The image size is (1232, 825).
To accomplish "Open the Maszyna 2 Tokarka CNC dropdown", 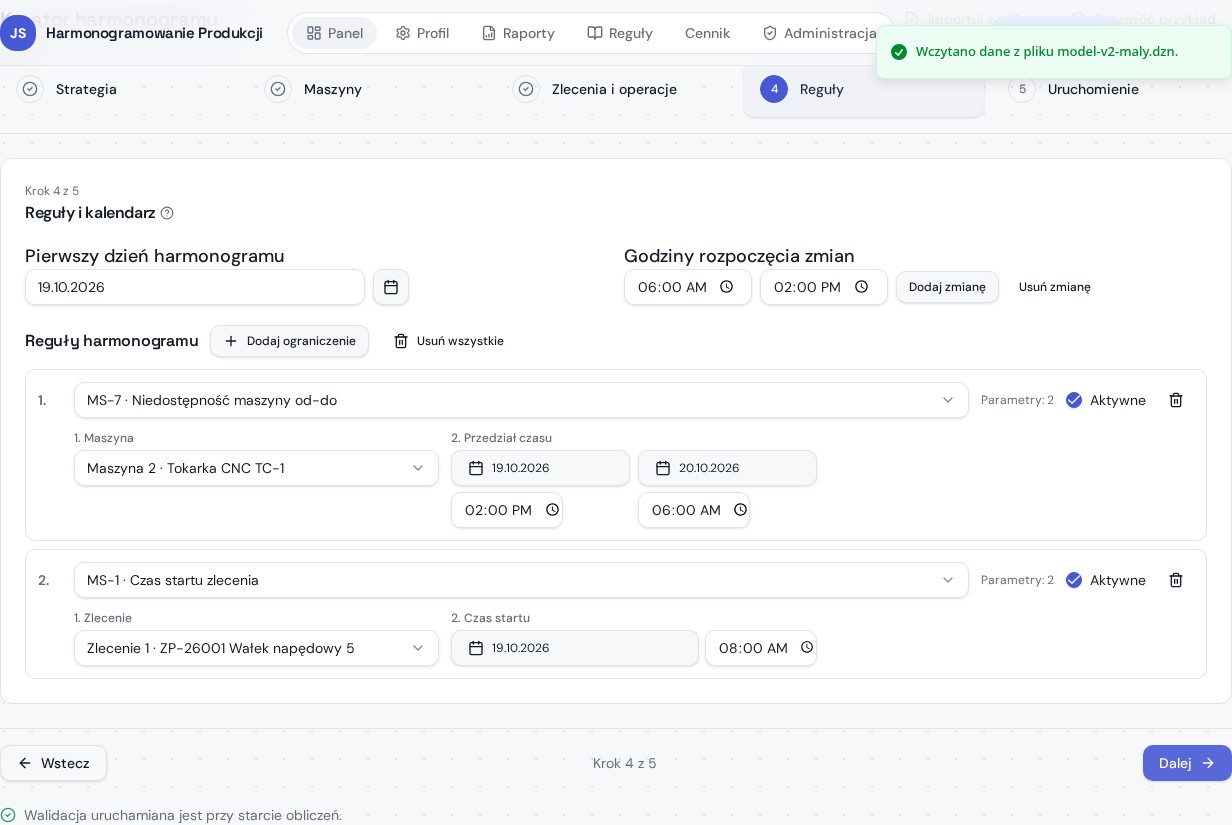I will pos(256,468).
